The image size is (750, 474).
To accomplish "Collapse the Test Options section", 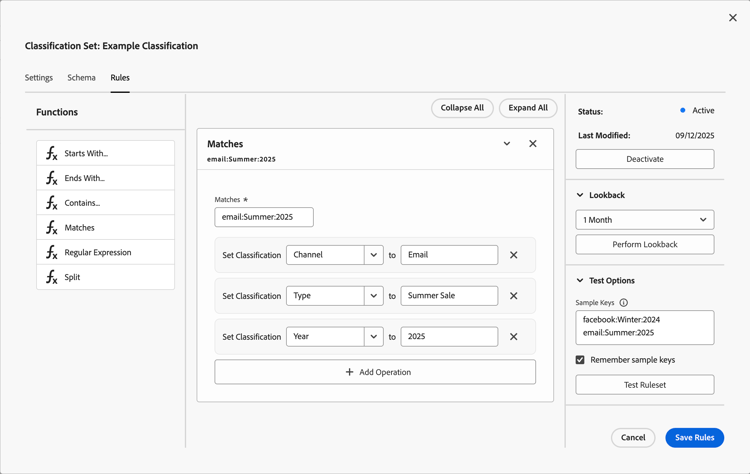I will (x=580, y=281).
